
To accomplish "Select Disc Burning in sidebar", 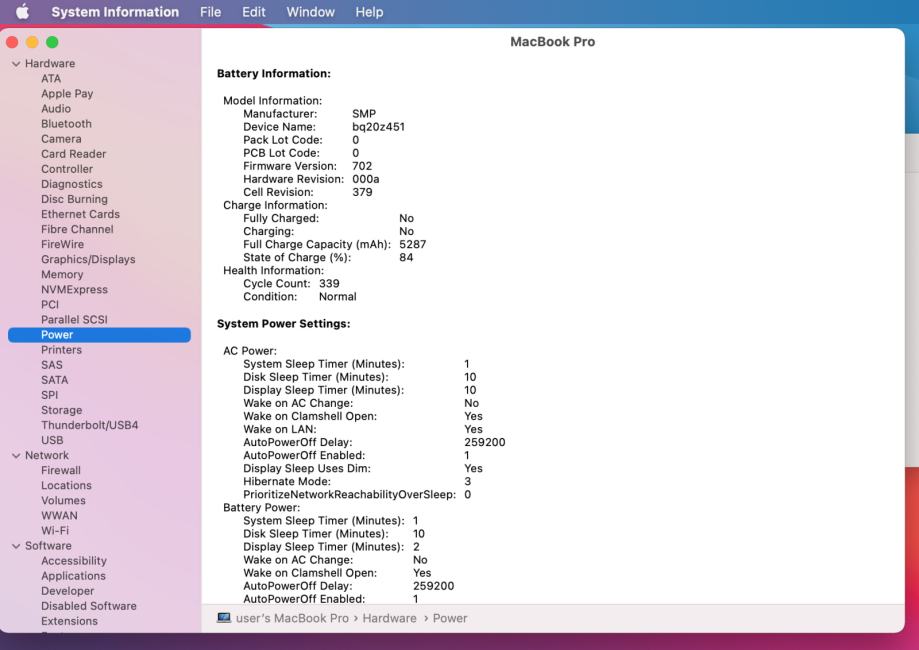I will point(74,199).
